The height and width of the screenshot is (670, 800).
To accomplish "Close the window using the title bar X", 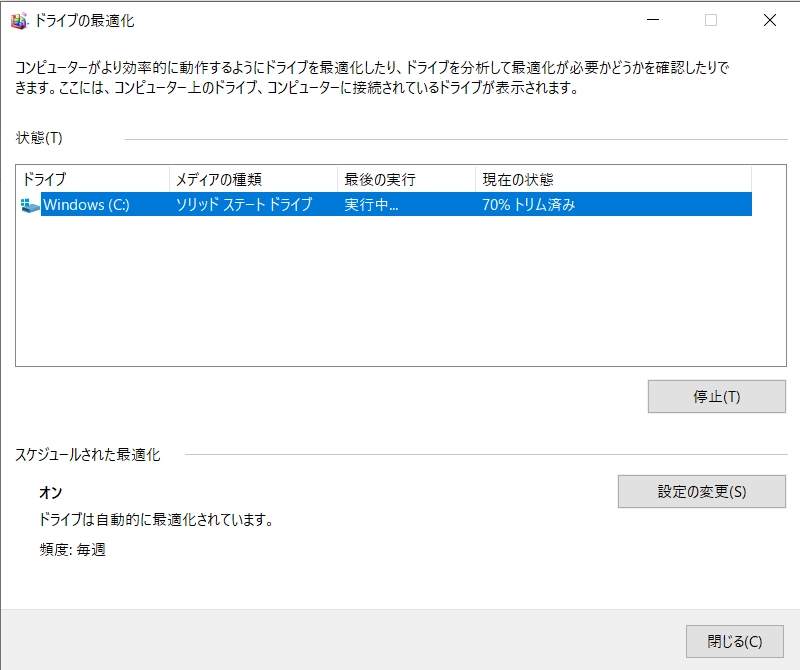I will click(x=769, y=20).
